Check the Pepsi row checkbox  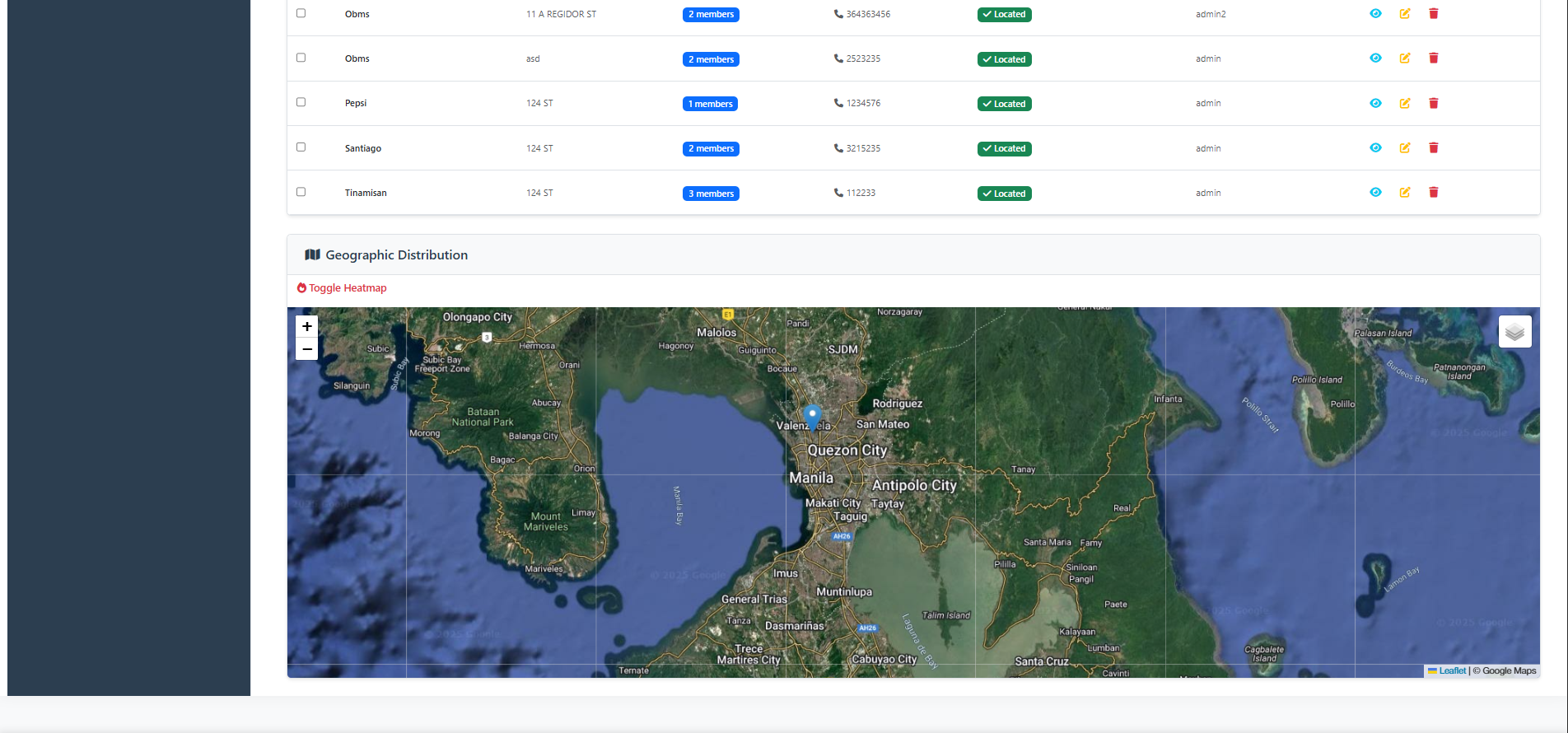tap(301, 102)
